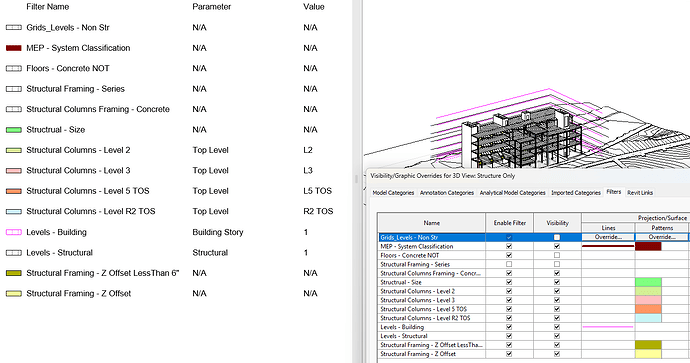Check Visibility for Structural Framing - Series

click(557, 264)
